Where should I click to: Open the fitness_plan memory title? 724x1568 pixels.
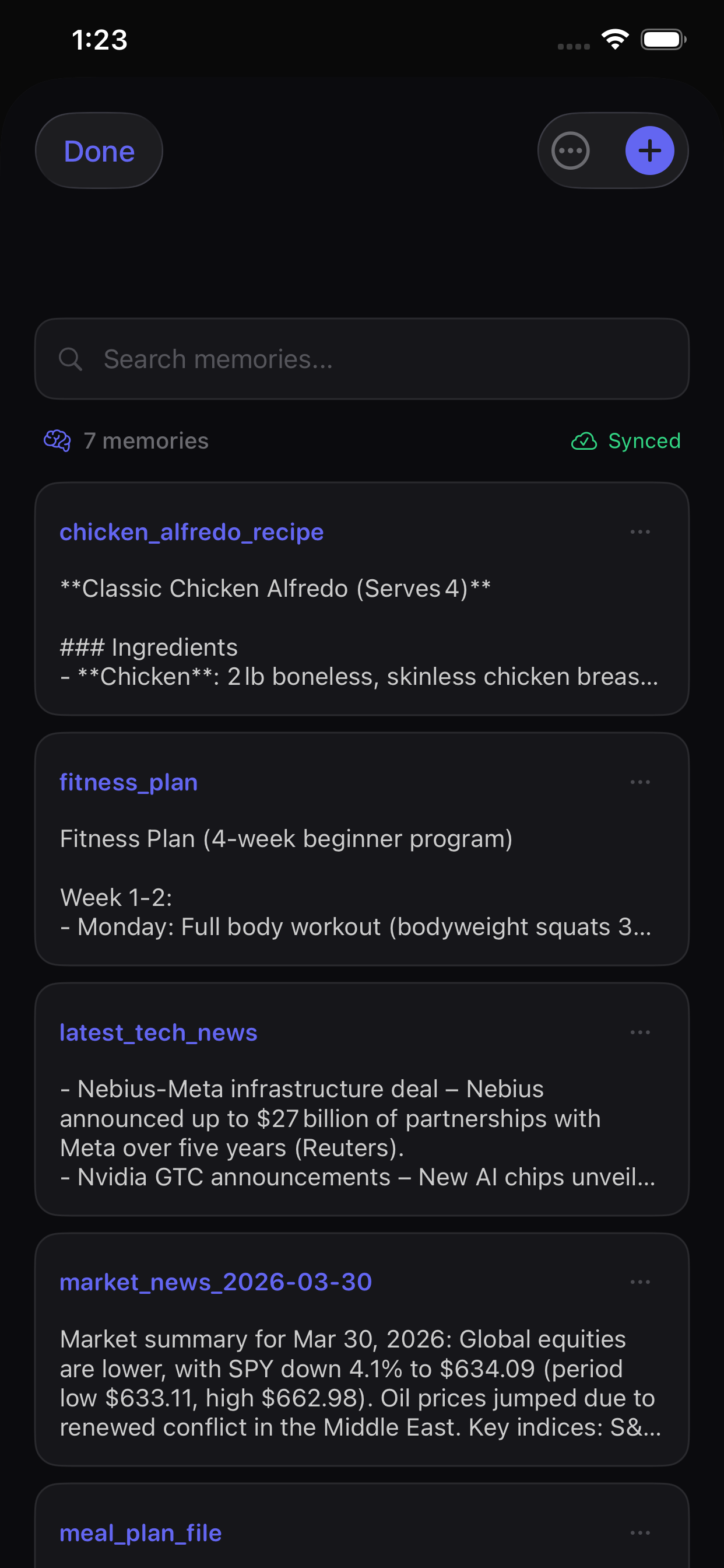point(128,782)
